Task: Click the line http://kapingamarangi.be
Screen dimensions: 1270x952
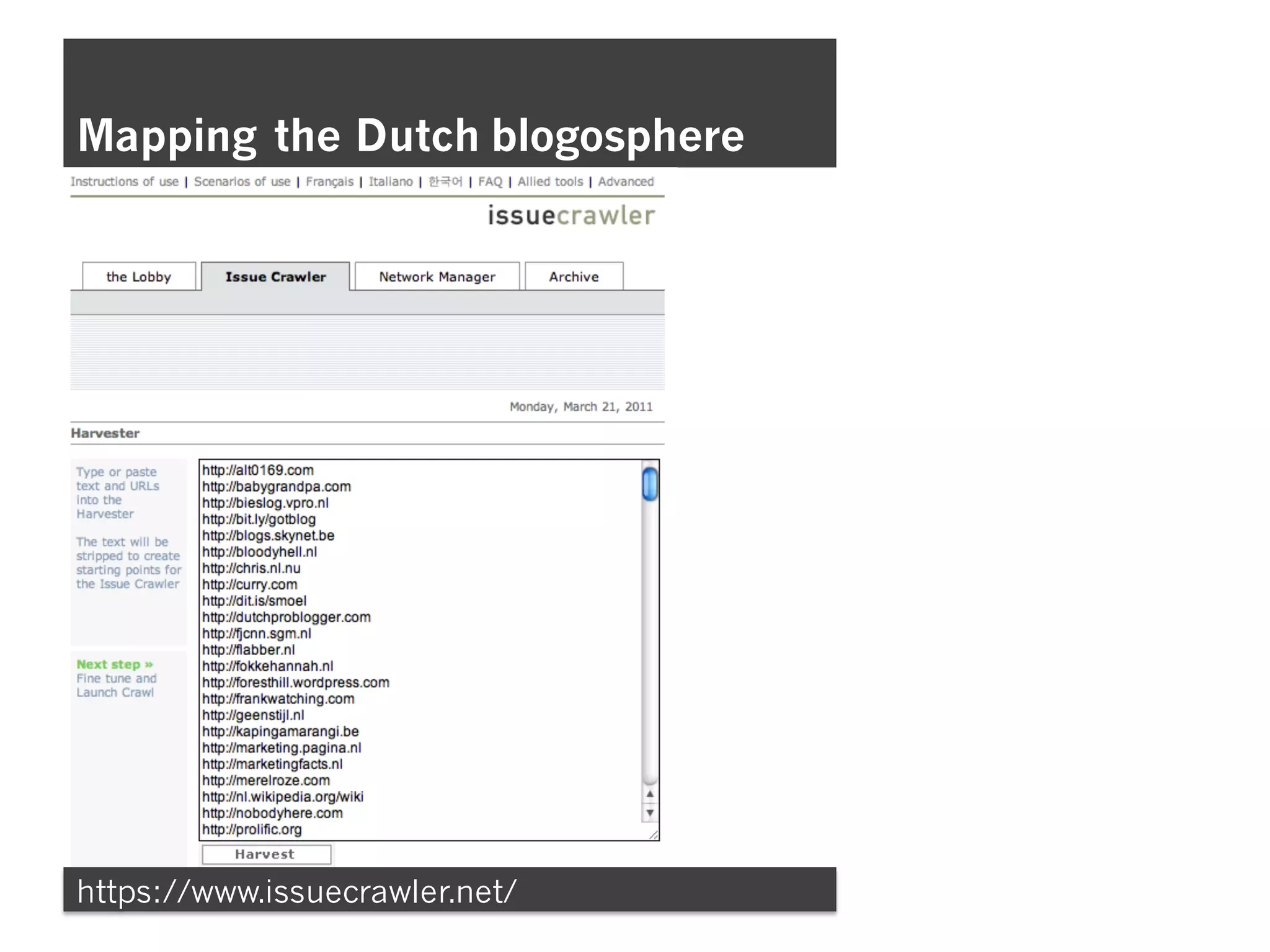Action: (281, 731)
